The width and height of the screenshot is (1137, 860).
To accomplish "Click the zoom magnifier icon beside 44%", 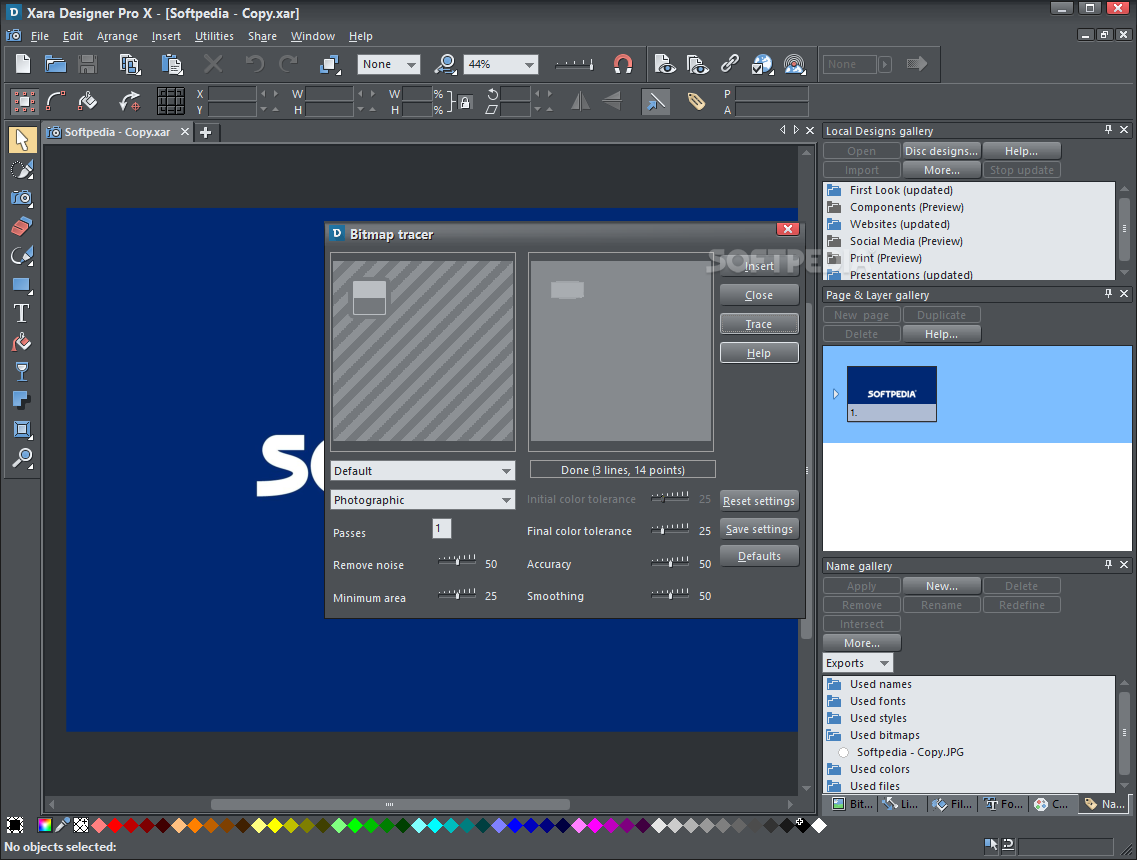I will tap(445, 64).
